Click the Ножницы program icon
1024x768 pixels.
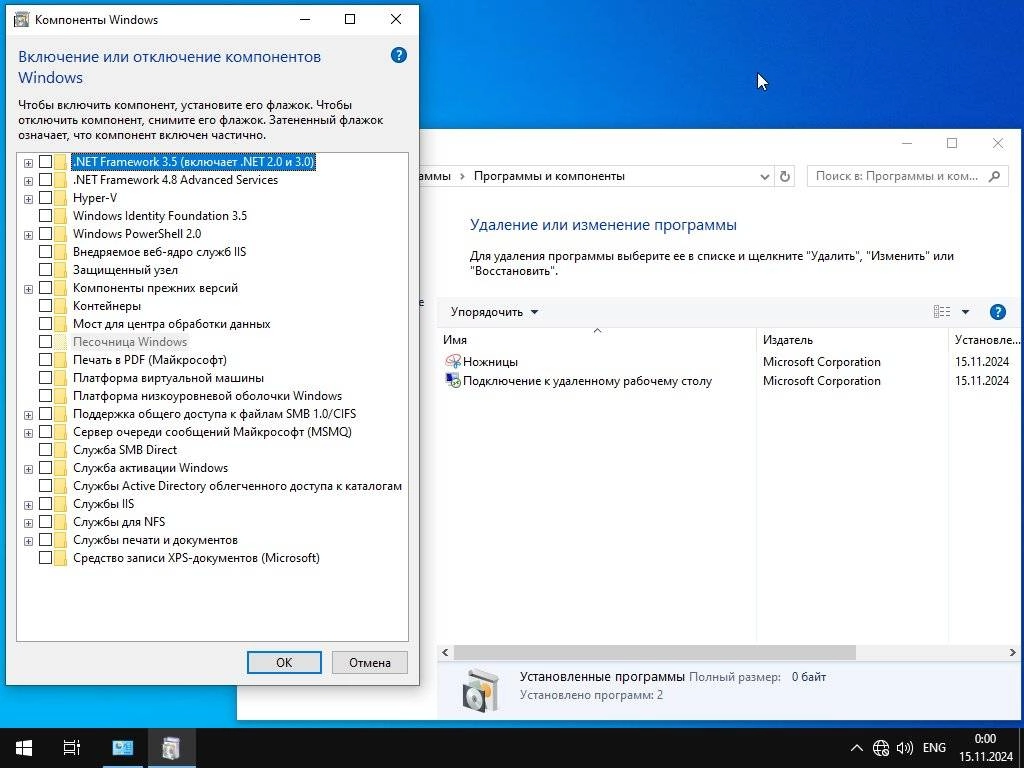tap(453, 361)
